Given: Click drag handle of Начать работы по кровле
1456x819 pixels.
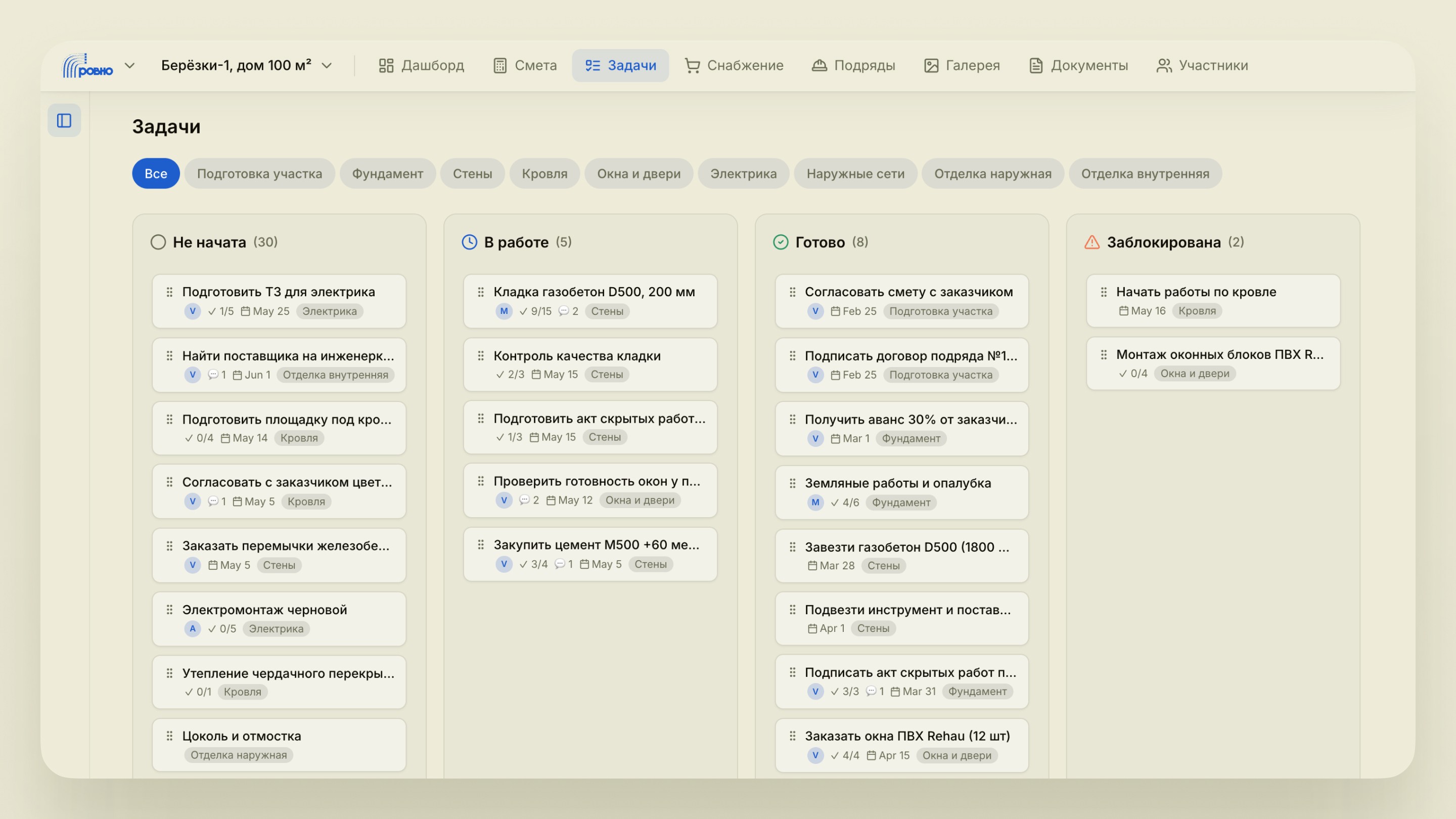Looking at the screenshot, I should (1104, 292).
